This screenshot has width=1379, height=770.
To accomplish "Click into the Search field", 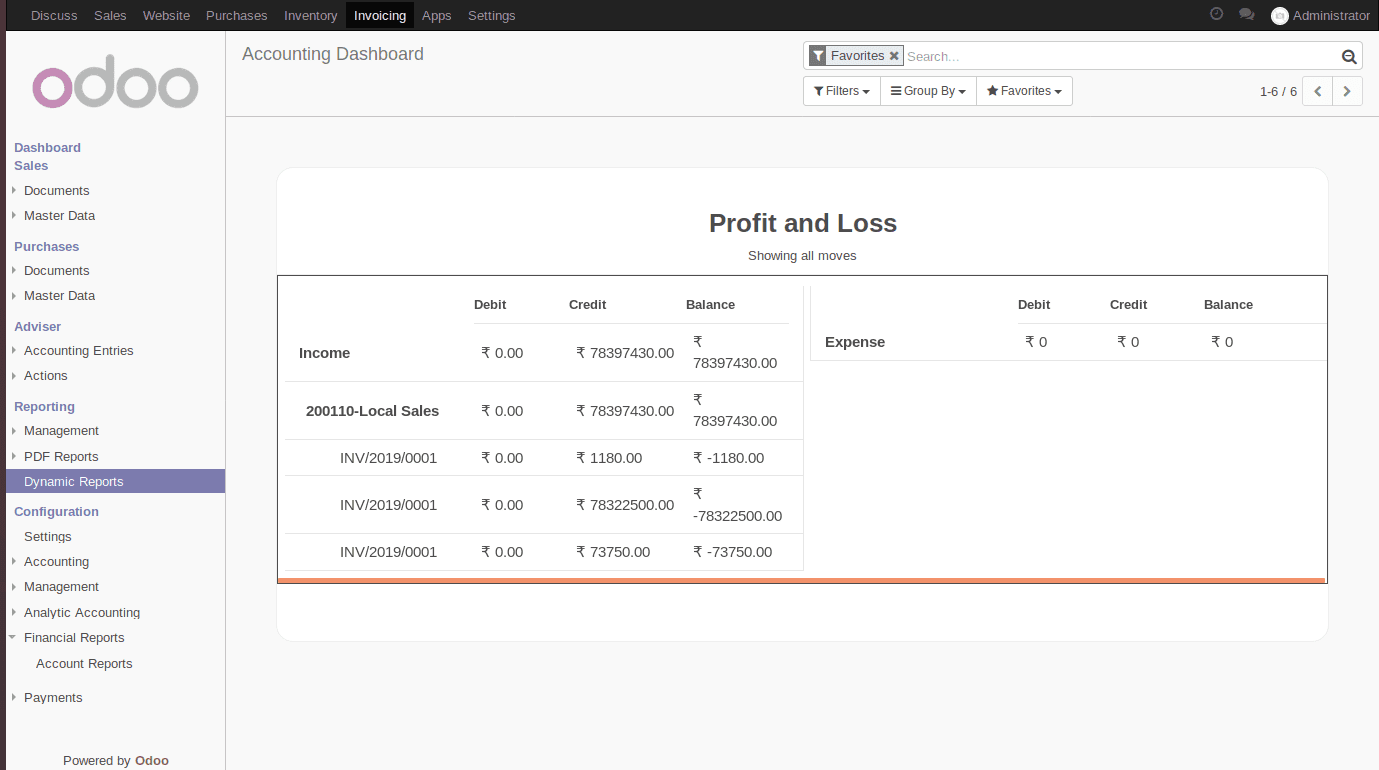I will point(1120,57).
